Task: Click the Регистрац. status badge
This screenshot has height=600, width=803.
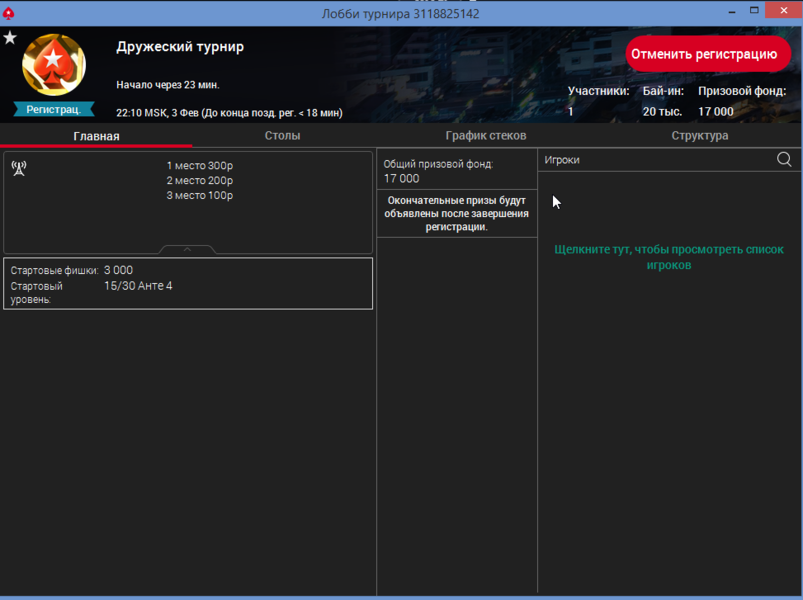Action: coord(54,110)
